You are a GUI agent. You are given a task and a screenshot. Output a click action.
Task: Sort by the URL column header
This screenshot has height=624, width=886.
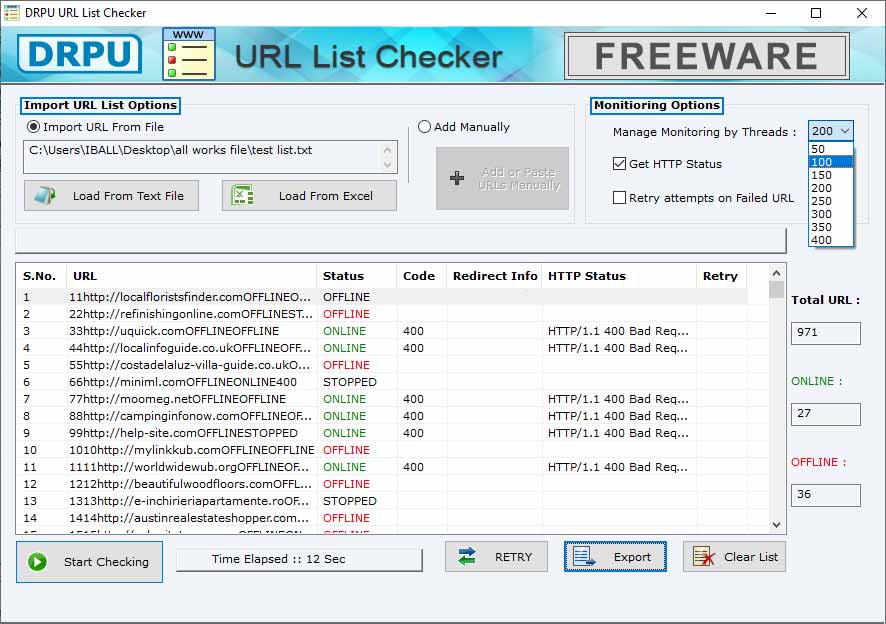191,276
